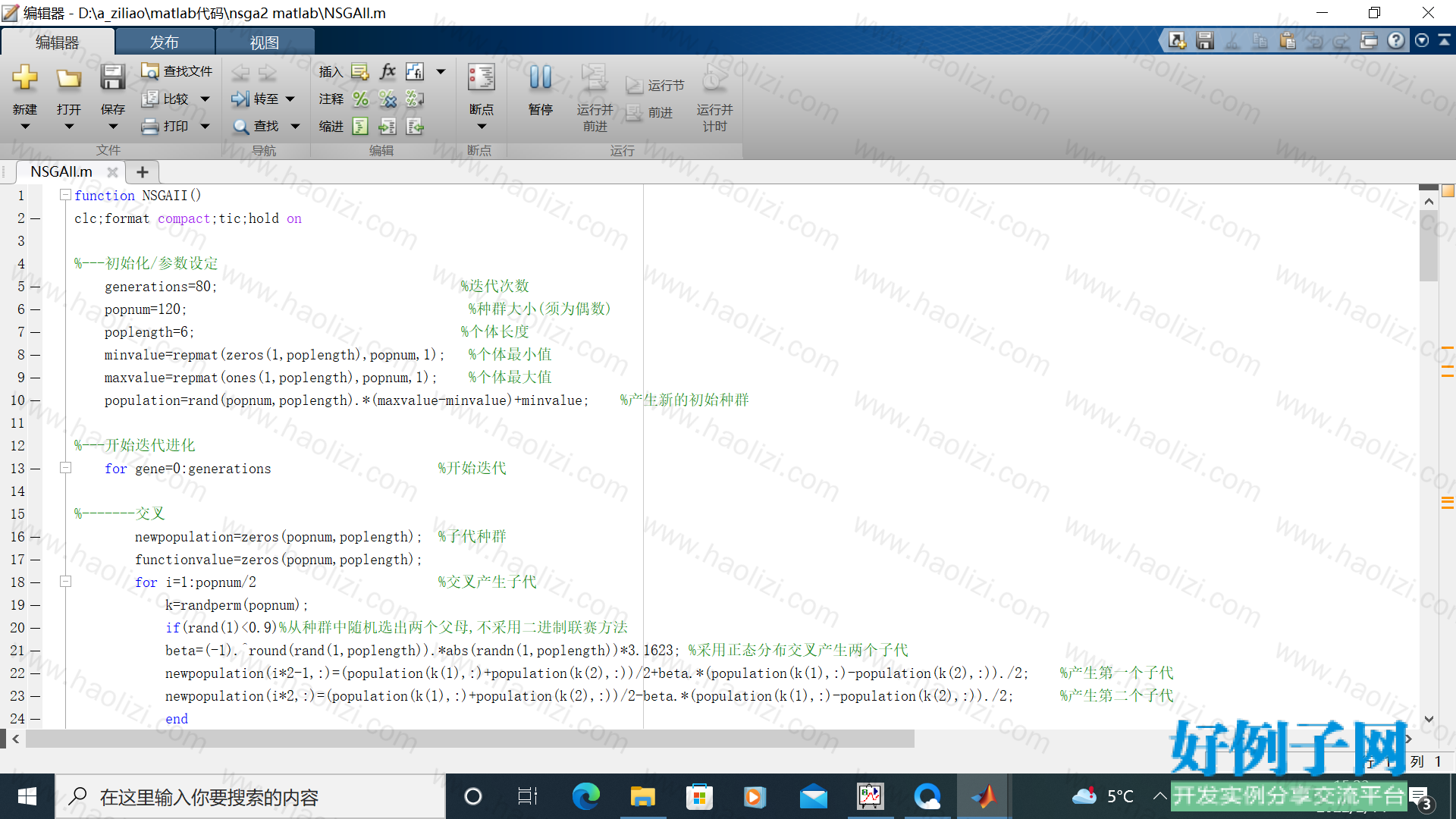1456x819 pixels.
Task: Click the 保存 (Save) floppy disk icon
Action: tap(113, 77)
